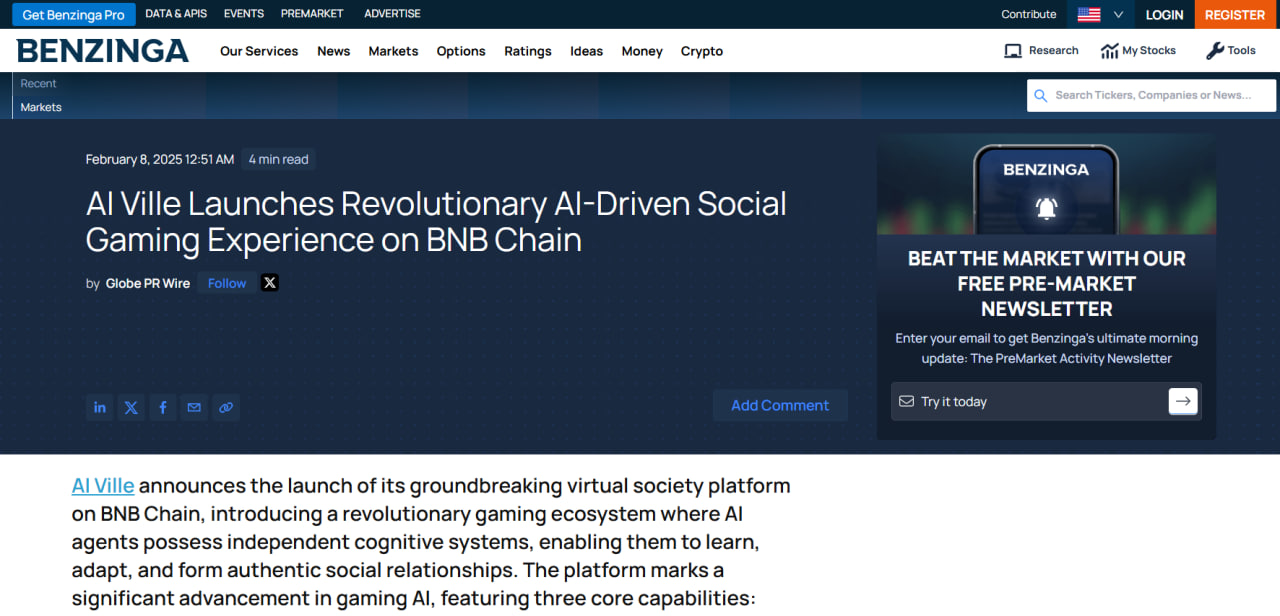Click the Research link text

tap(1054, 50)
